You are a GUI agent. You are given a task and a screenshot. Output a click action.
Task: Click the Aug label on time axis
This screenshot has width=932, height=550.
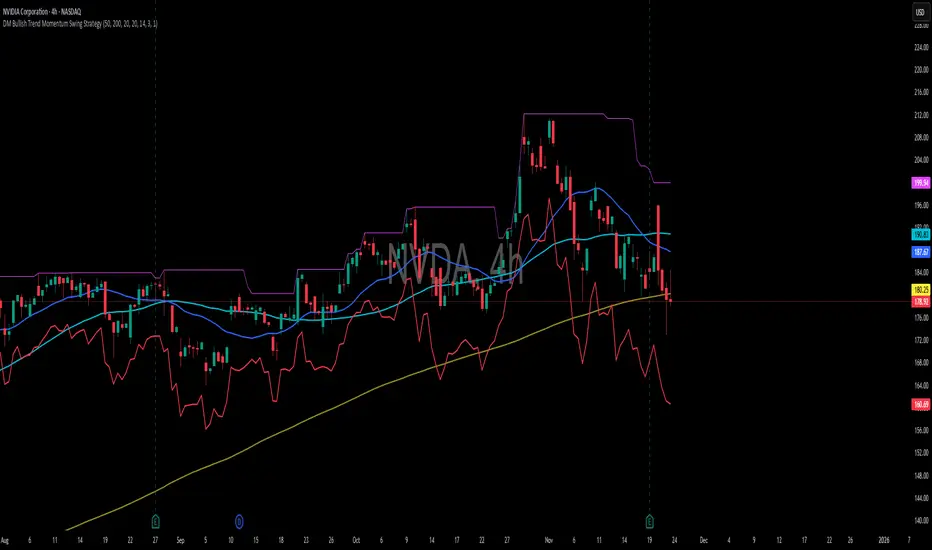[x=5, y=540]
